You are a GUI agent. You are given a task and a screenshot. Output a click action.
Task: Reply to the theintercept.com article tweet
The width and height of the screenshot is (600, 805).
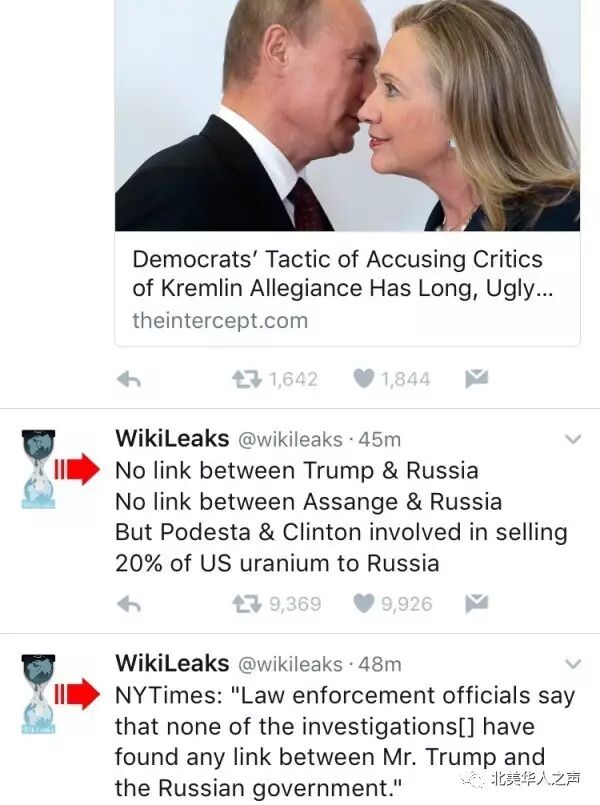(129, 380)
